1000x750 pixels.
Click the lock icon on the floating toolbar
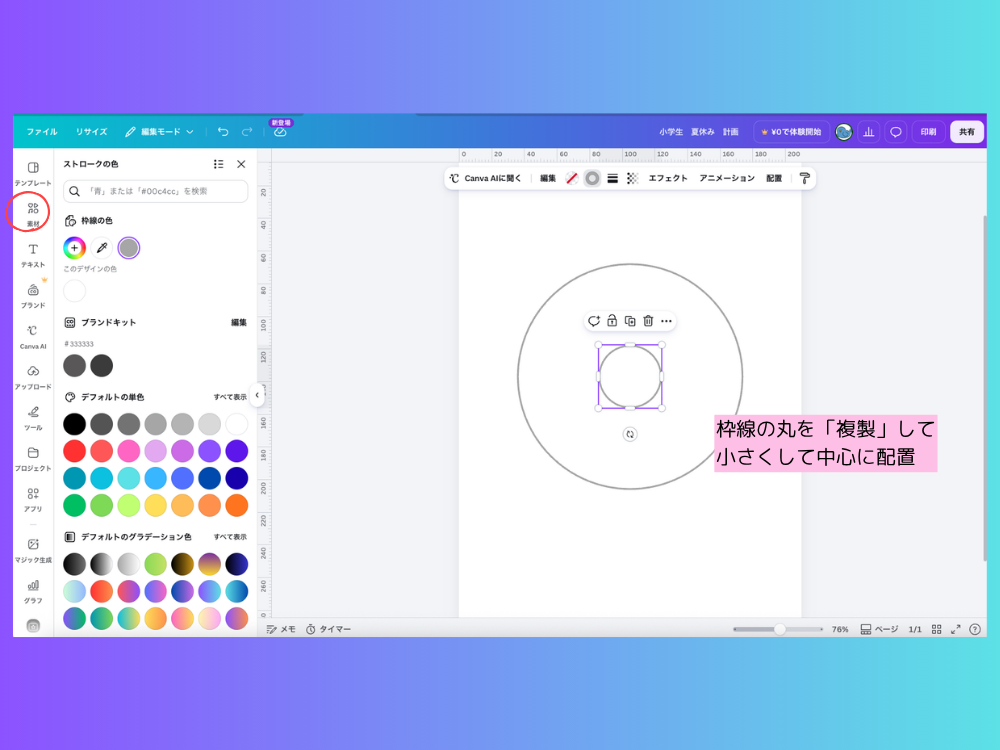[x=612, y=321]
